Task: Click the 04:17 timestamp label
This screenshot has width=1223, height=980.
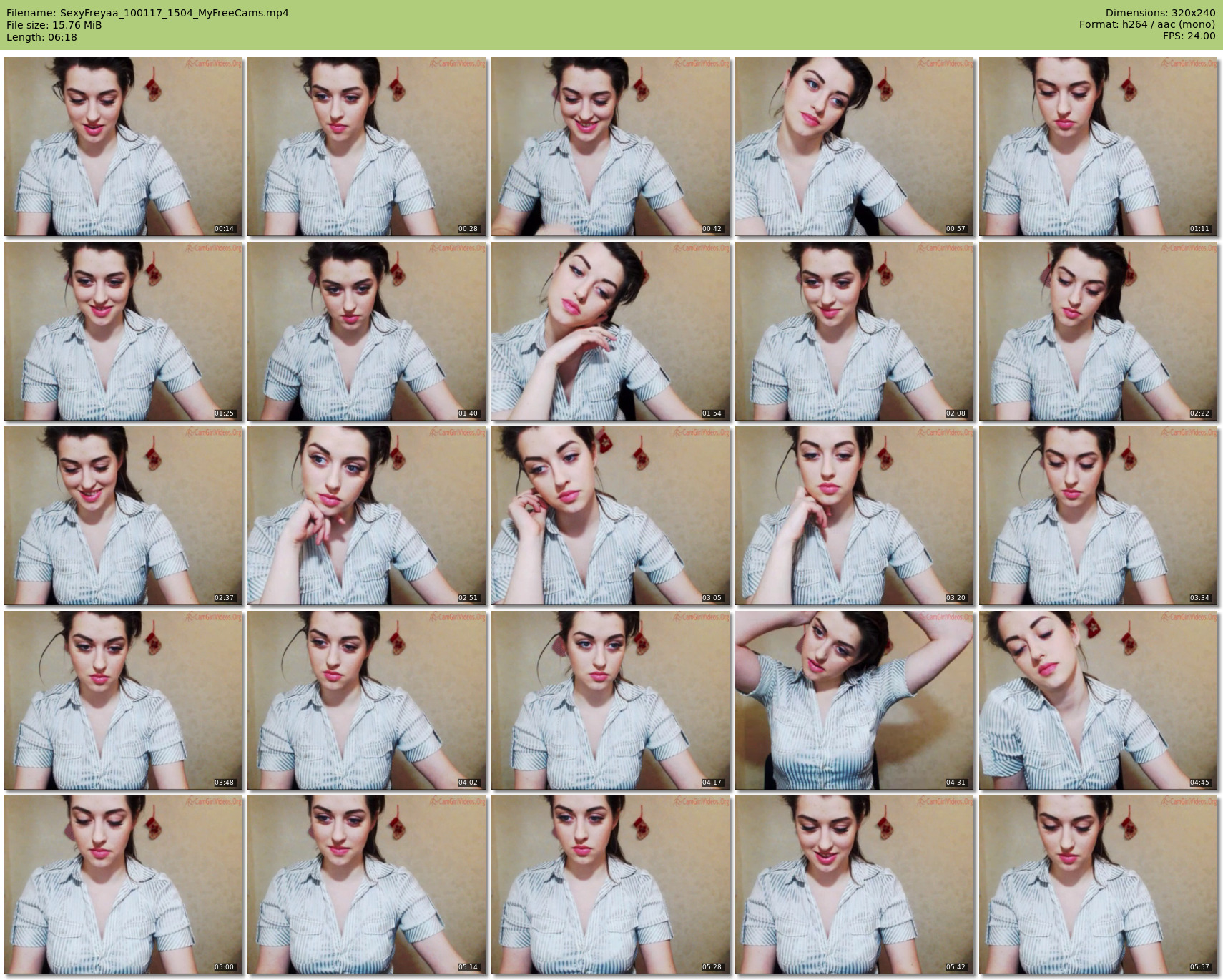Action: (x=712, y=783)
